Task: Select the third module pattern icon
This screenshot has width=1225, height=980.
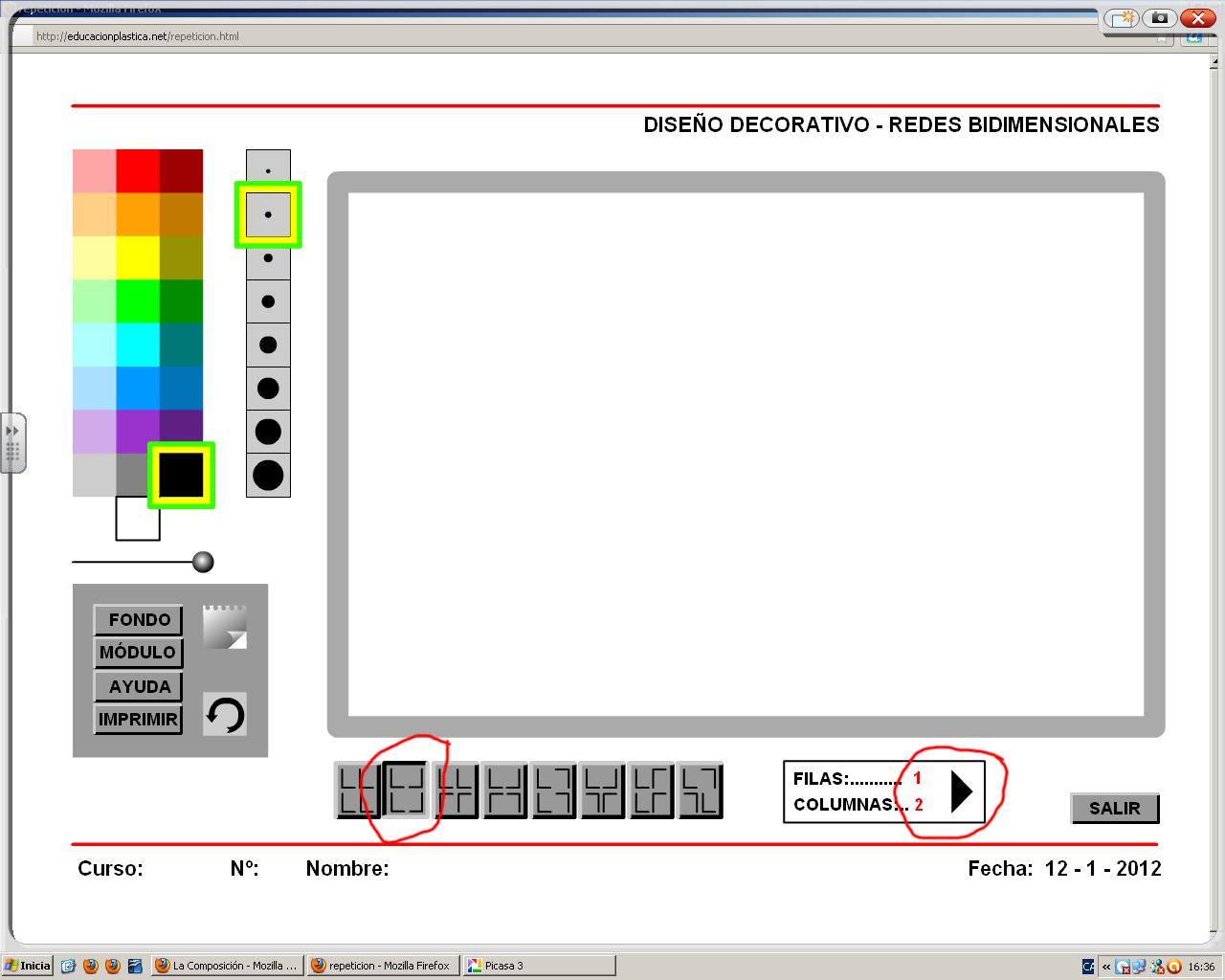Action: pyautogui.click(x=456, y=791)
